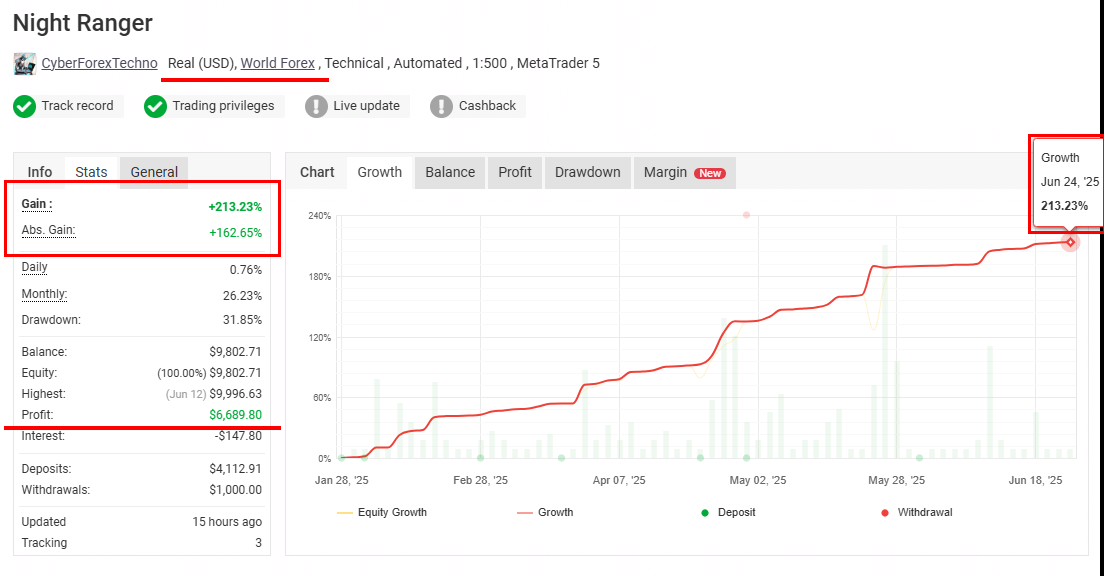This screenshot has height=576, width=1104.
Task: Click the Trading privileges green check icon
Action: pyautogui.click(x=155, y=106)
